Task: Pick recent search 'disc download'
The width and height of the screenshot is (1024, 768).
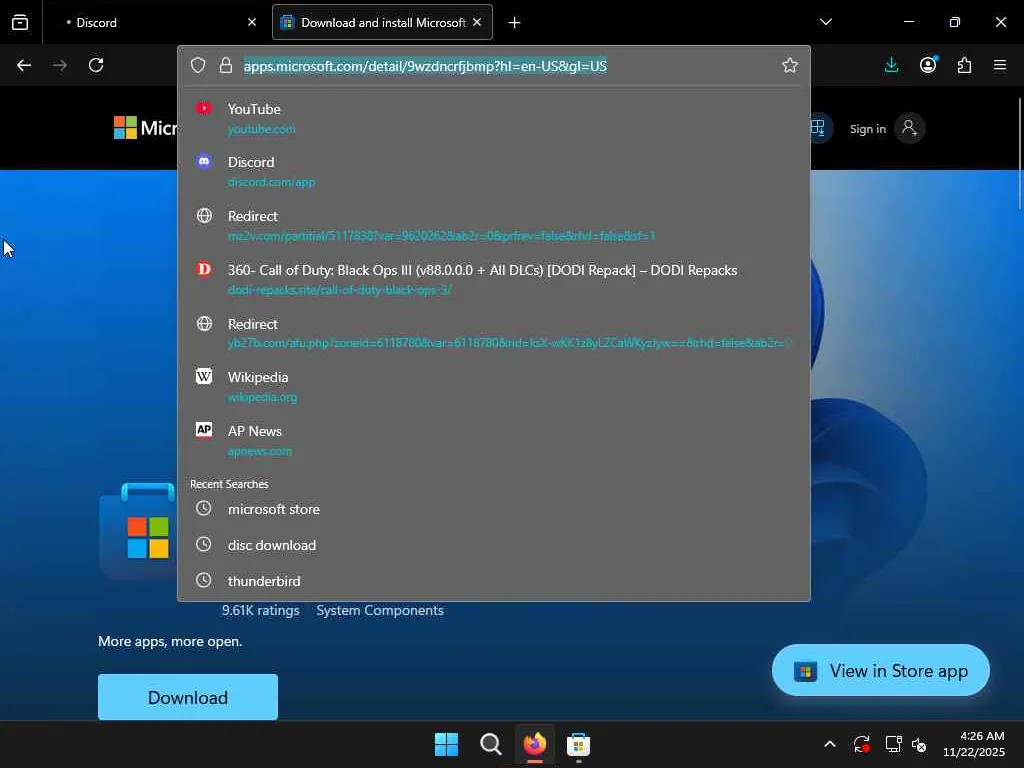Action: (x=494, y=545)
